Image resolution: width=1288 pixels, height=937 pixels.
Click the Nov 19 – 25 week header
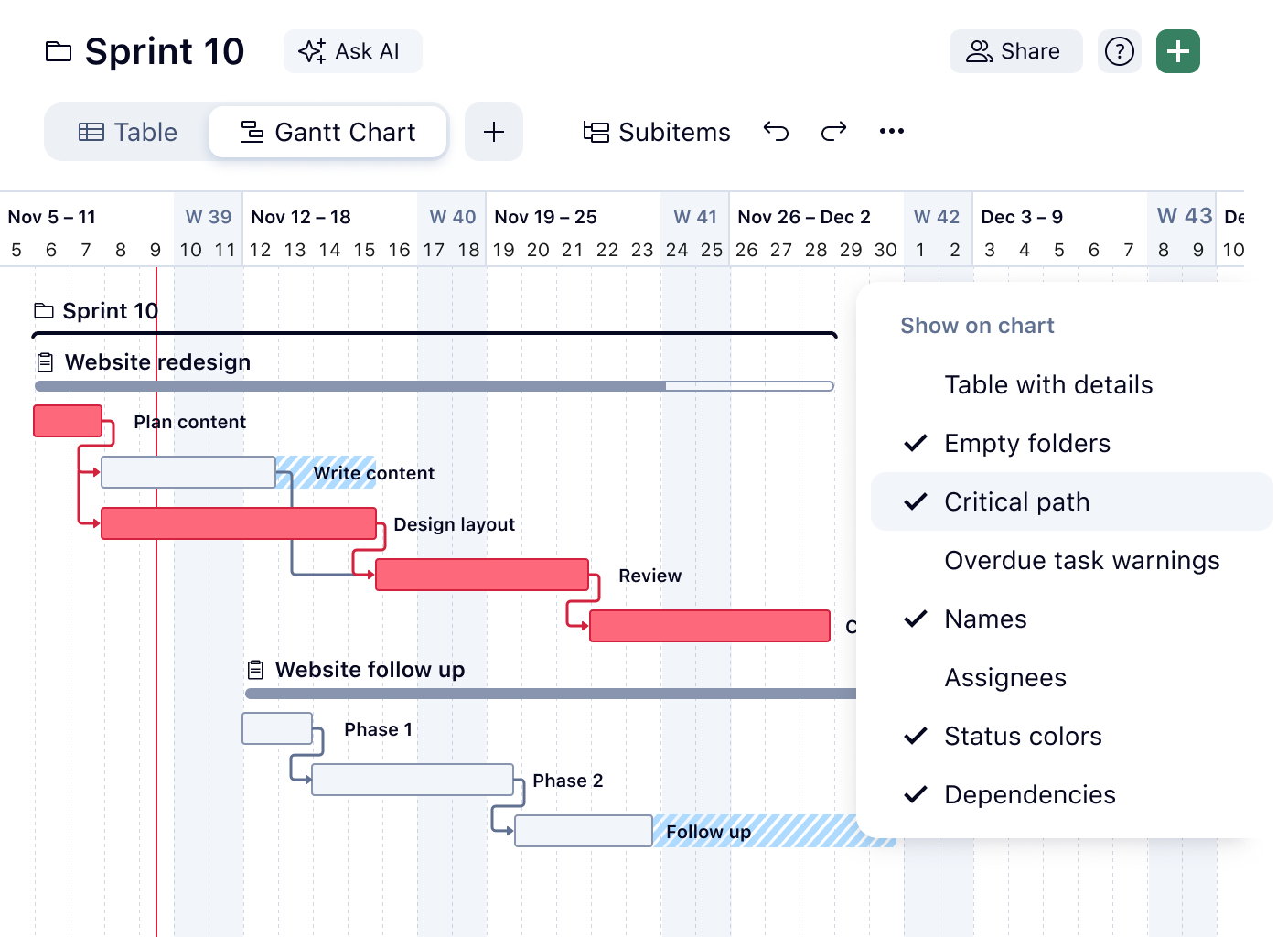point(545,217)
